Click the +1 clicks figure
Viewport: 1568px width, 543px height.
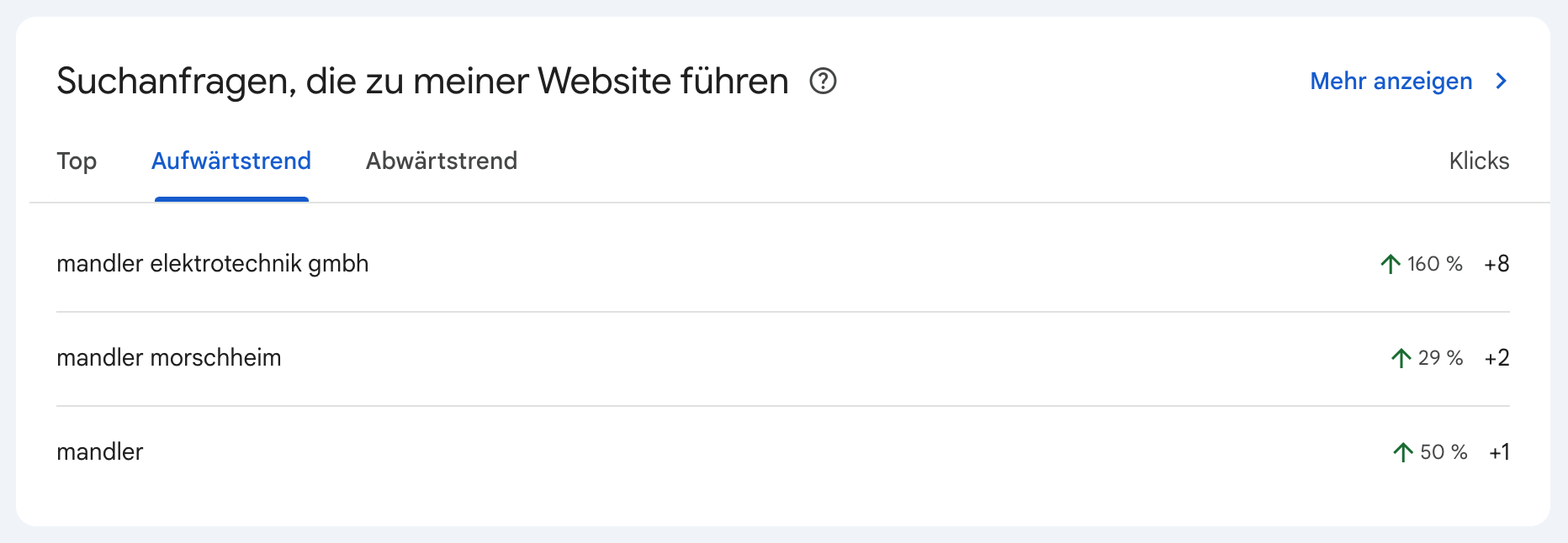click(x=1499, y=453)
